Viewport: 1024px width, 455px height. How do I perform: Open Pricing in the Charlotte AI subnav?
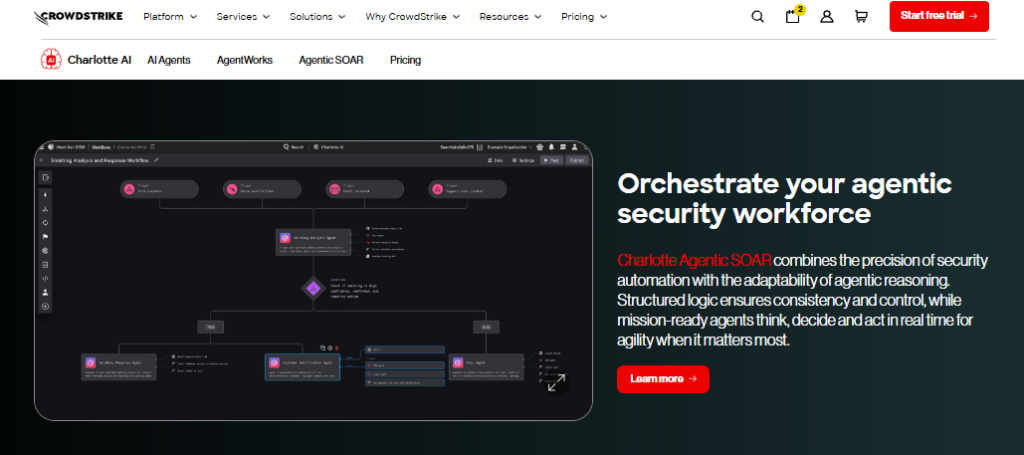pyautogui.click(x=406, y=60)
